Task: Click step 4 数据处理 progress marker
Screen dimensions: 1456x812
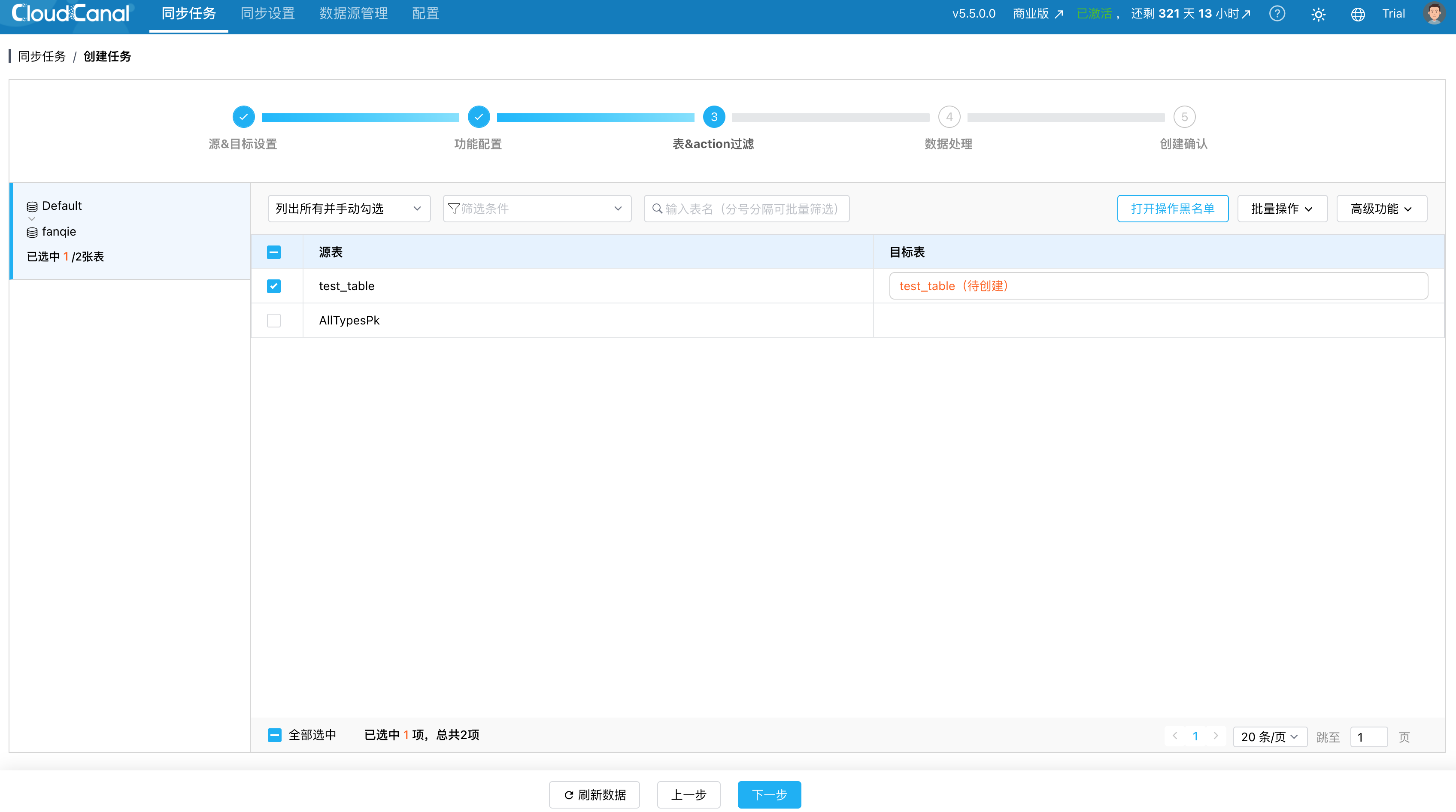Action: [x=949, y=117]
